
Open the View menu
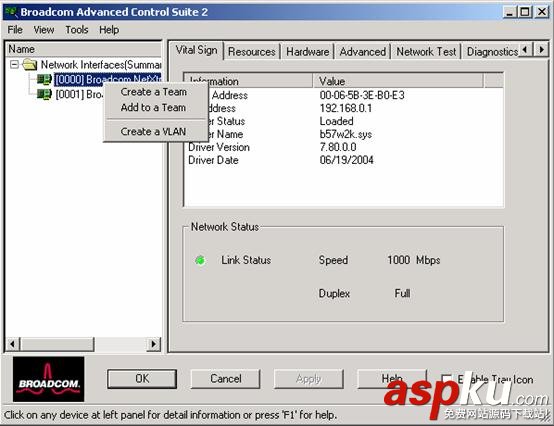click(x=44, y=30)
